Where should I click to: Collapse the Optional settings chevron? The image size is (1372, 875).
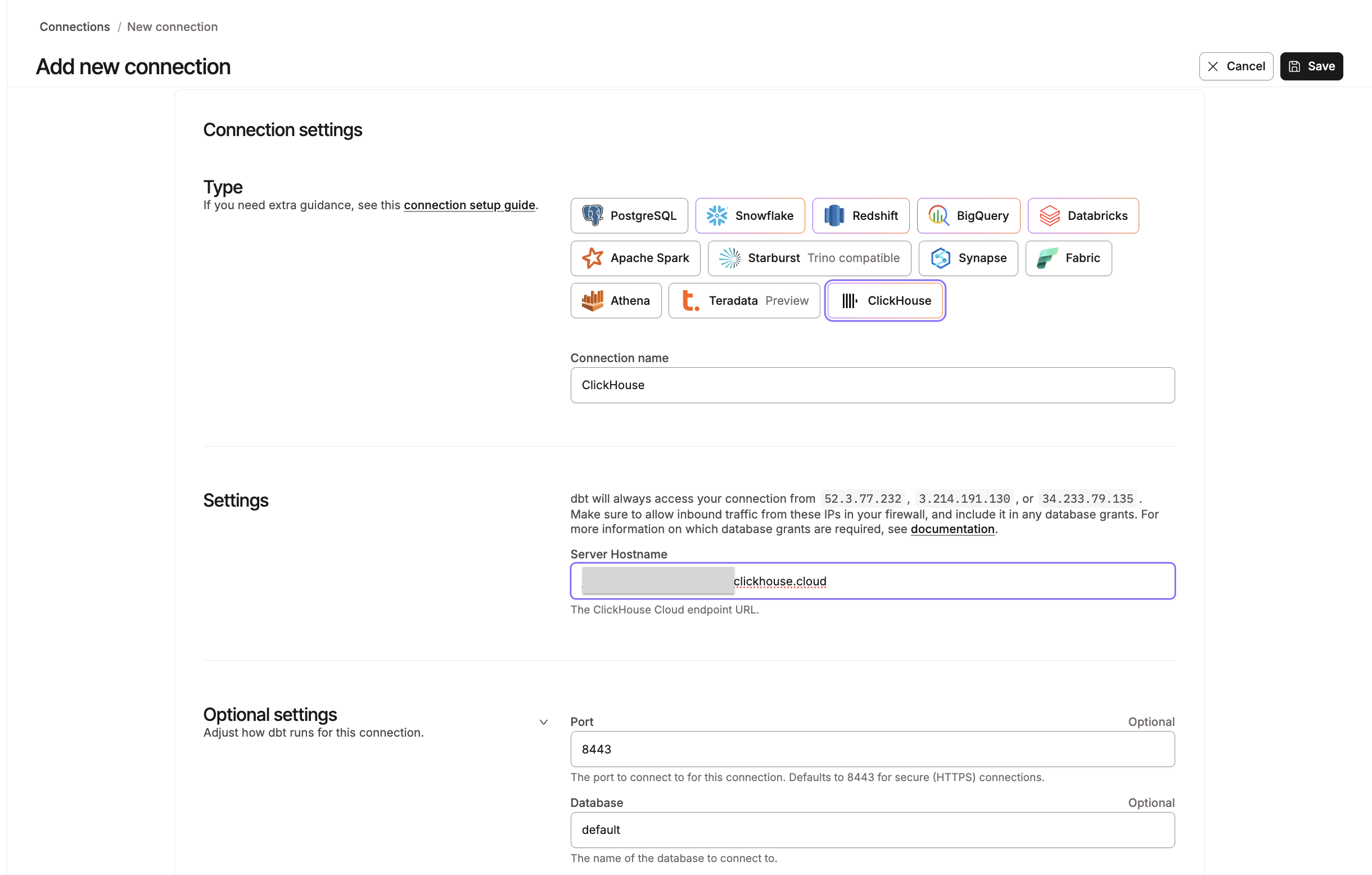pyautogui.click(x=544, y=721)
